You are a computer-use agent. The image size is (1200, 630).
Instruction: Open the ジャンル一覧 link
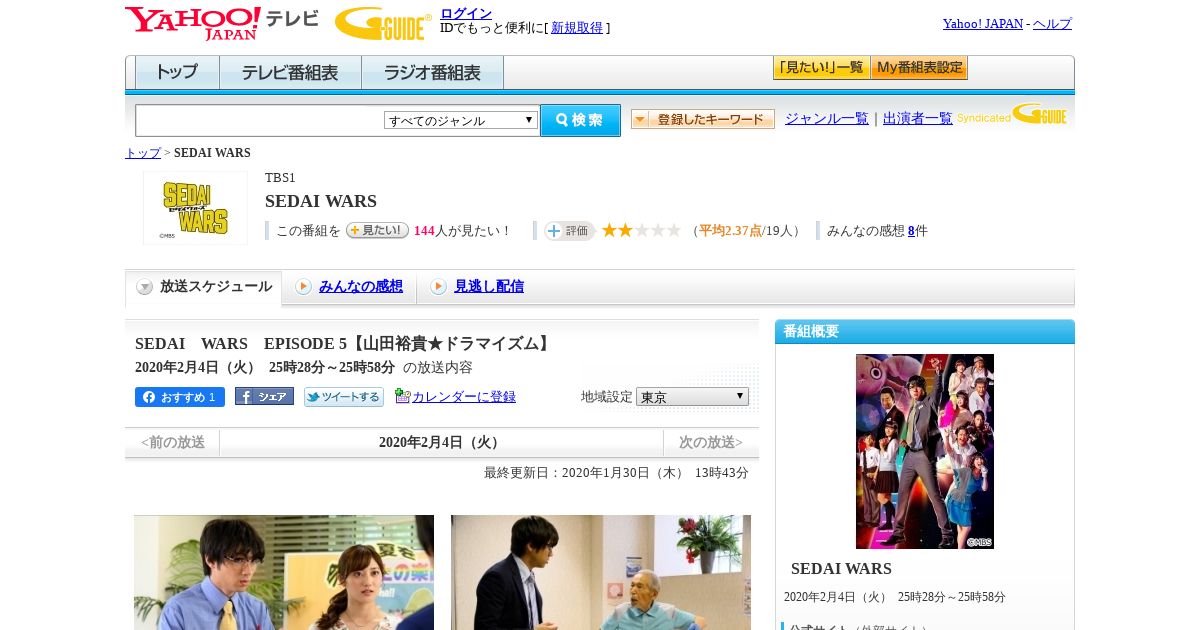(827, 119)
